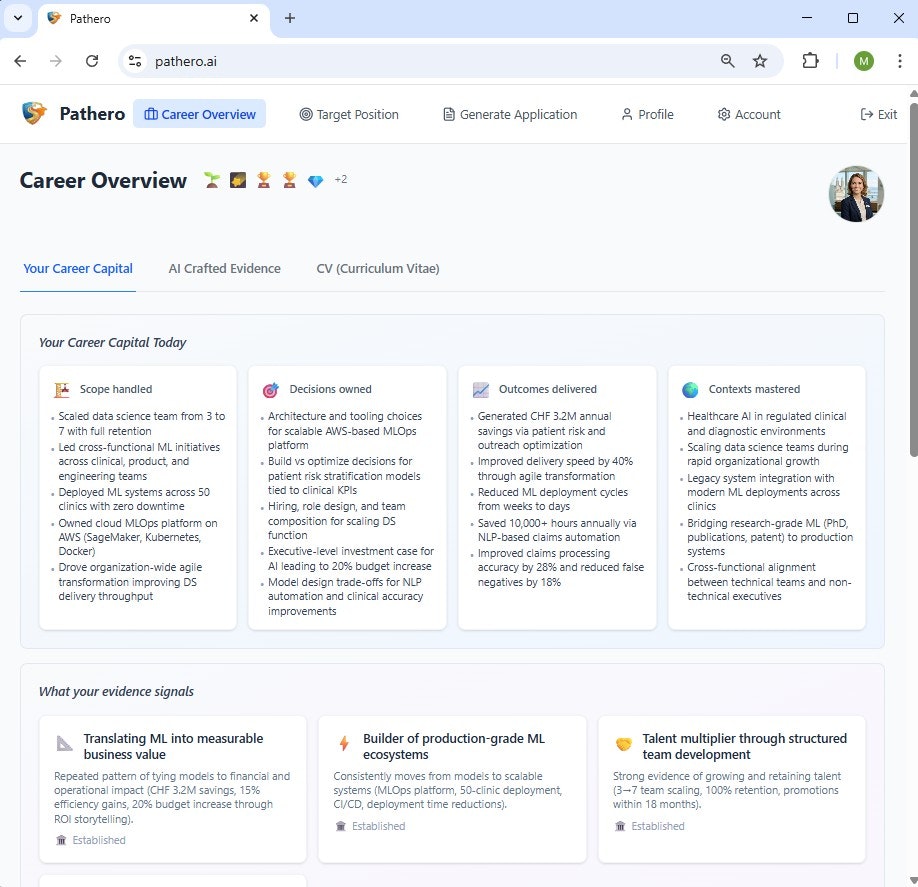Click the Outcomes delivered chart icon
Viewport: 918px width, 887px height.
tap(481, 389)
